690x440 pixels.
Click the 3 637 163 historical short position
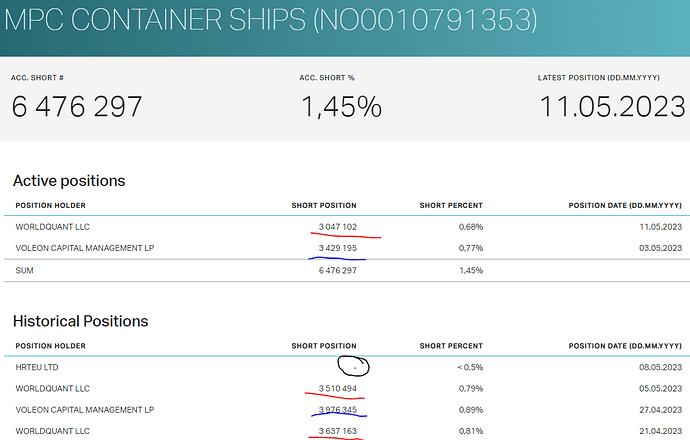click(x=338, y=431)
